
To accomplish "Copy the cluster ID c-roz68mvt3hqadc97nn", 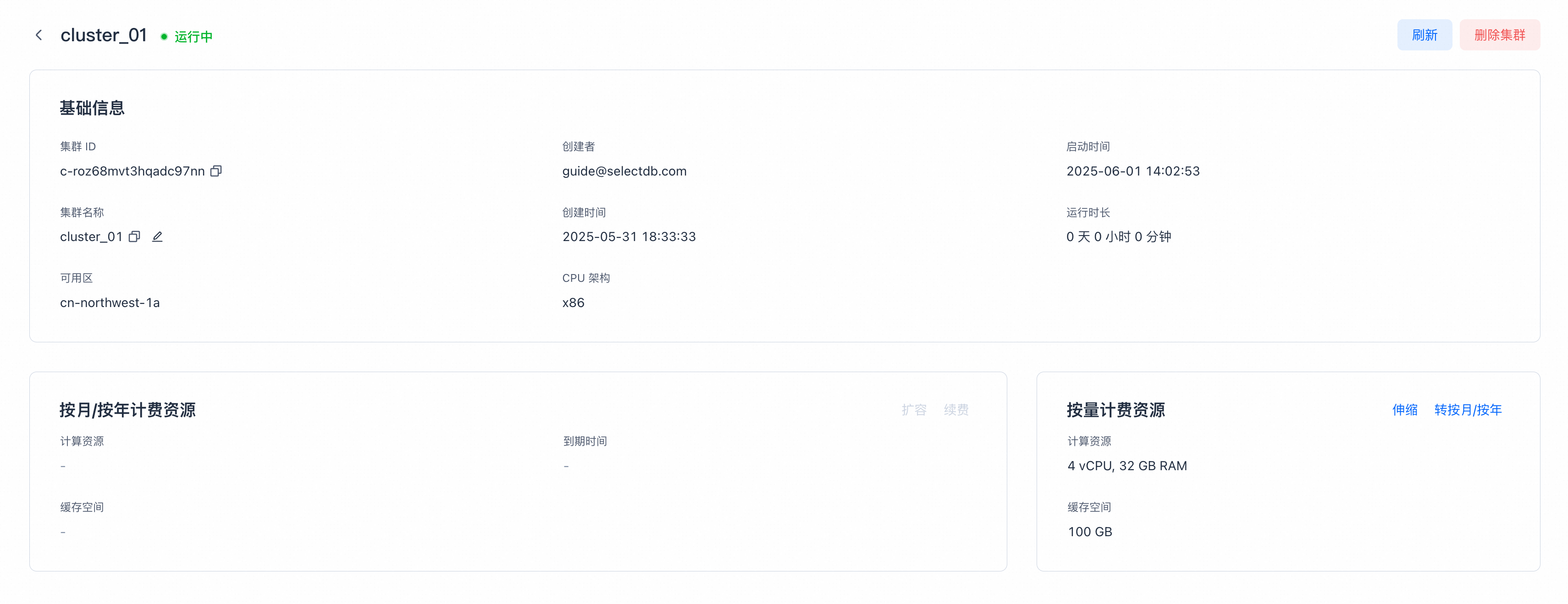I will coord(216,171).
